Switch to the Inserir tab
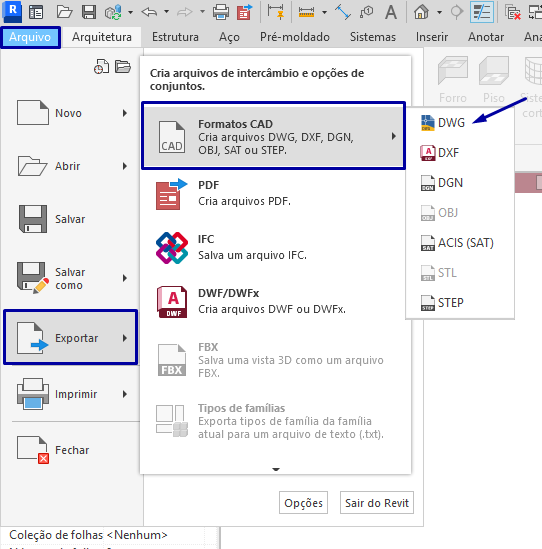542x549 pixels. tap(432, 37)
